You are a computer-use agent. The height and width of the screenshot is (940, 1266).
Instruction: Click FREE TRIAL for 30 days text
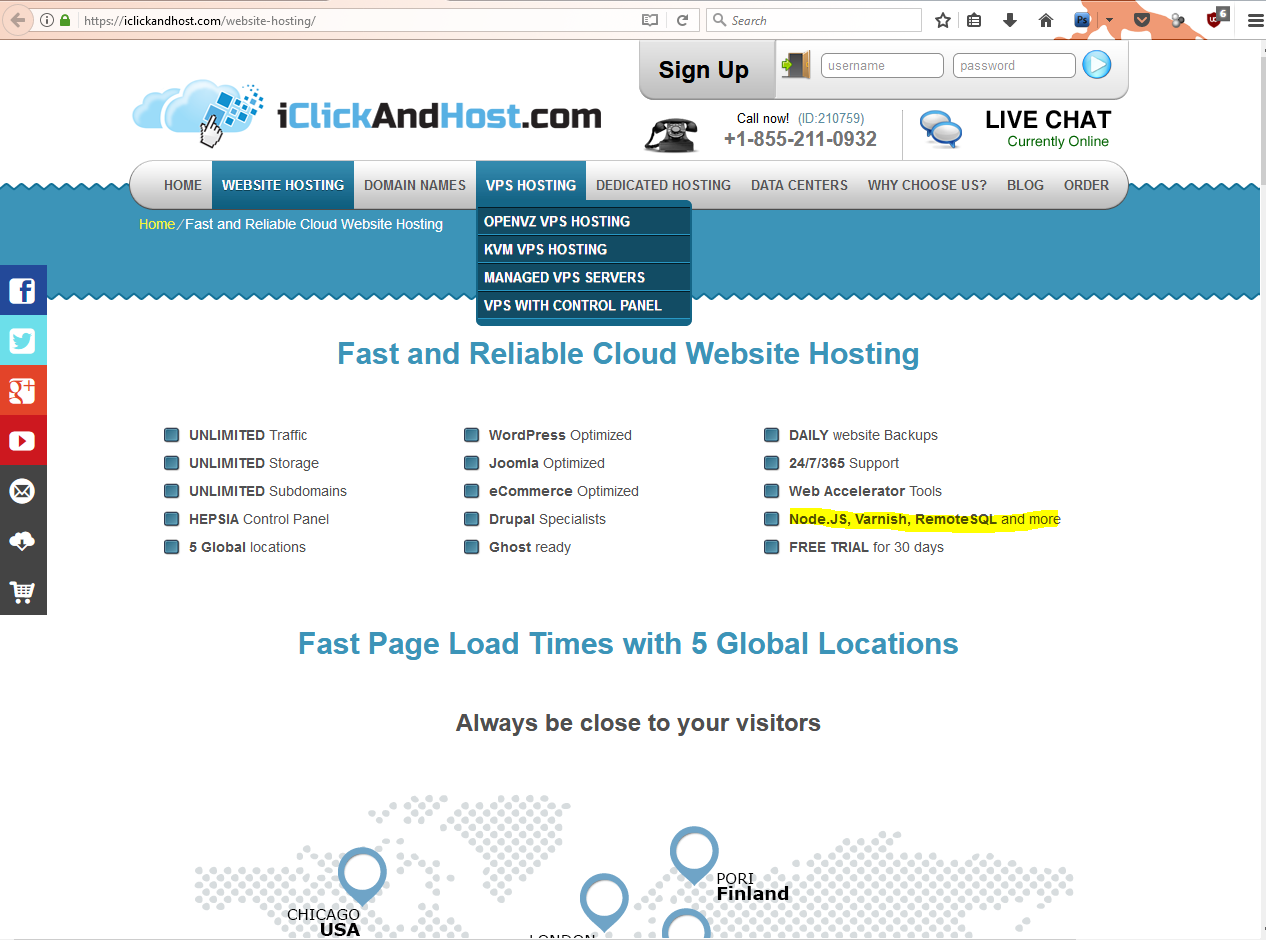point(866,547)
